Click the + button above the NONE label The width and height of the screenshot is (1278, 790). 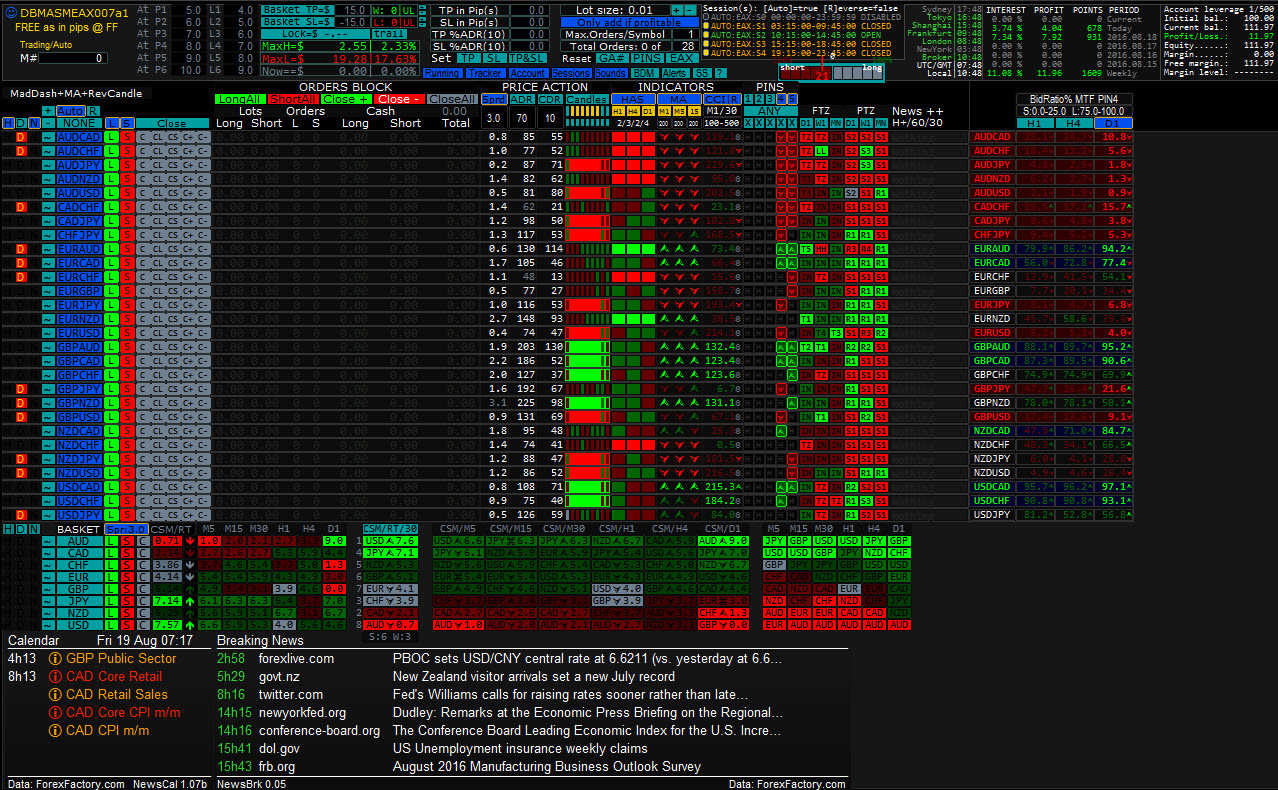(47, 111)
